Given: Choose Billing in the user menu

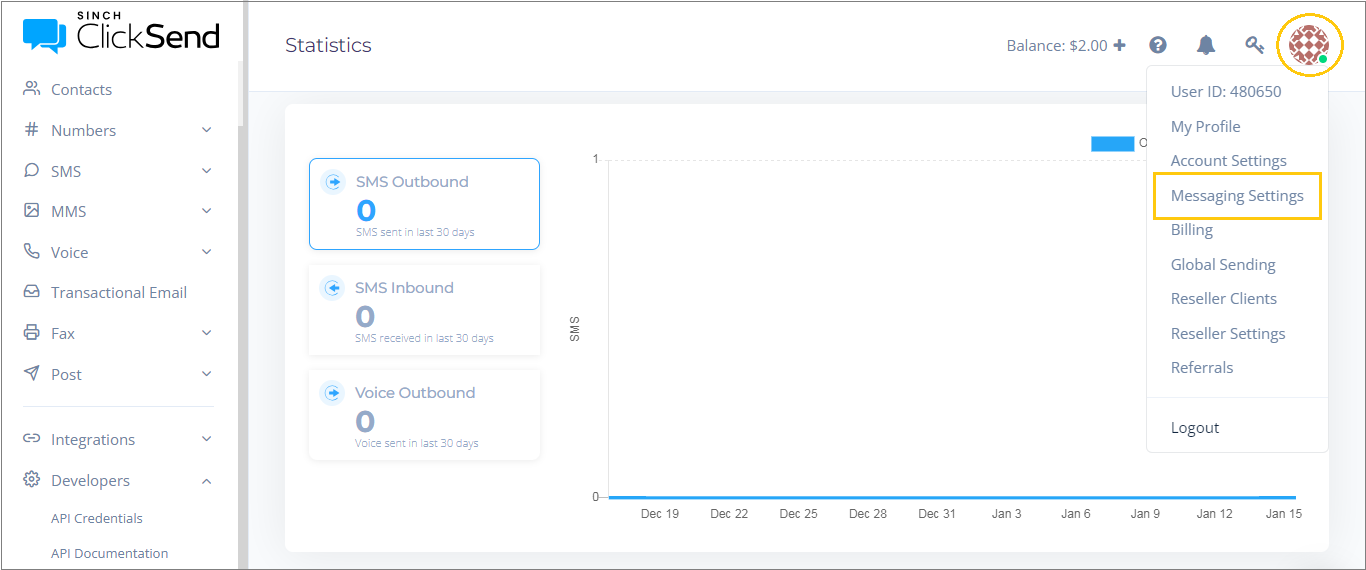Looking at the screenshot, I should pyautogui.click(x=1191, y=229).
